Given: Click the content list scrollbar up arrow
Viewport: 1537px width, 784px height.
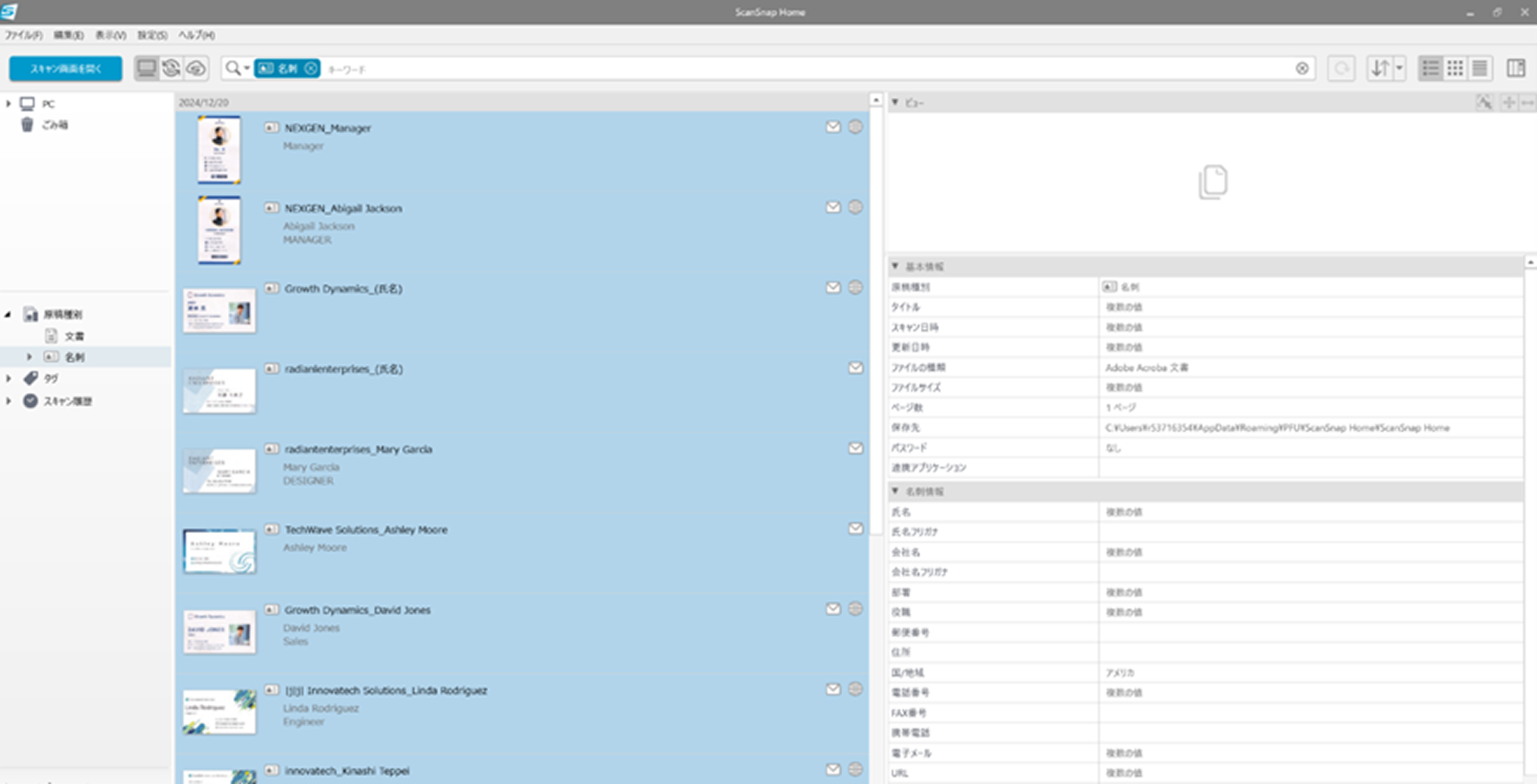Looking at the screenshot, I should click(x=876, y=100).
